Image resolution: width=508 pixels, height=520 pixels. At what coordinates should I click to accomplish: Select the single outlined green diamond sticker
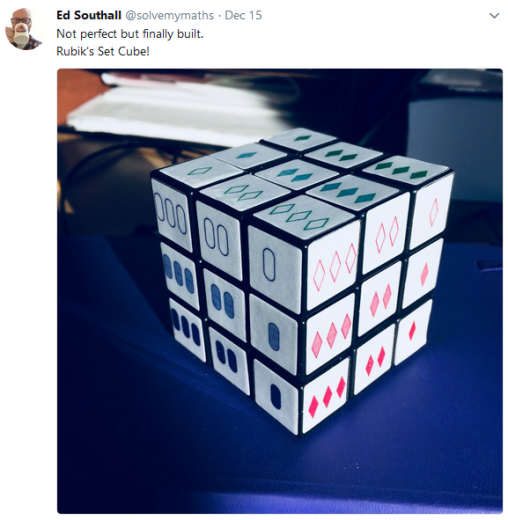pyautogui.click(x=200, y=171)
